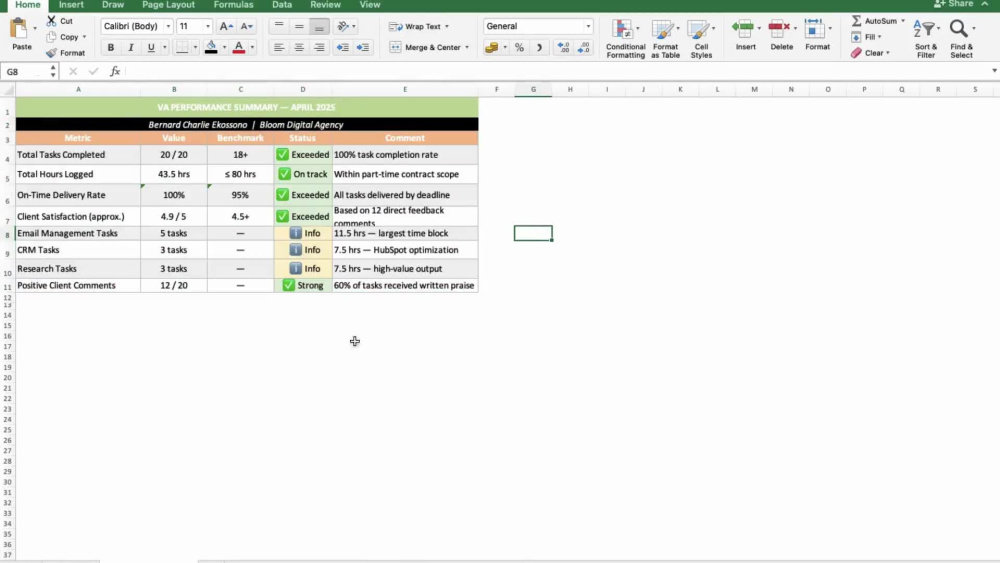This screenshot has width=1000, height=563.
Task: Increase the indent
Action: [363, 47]
